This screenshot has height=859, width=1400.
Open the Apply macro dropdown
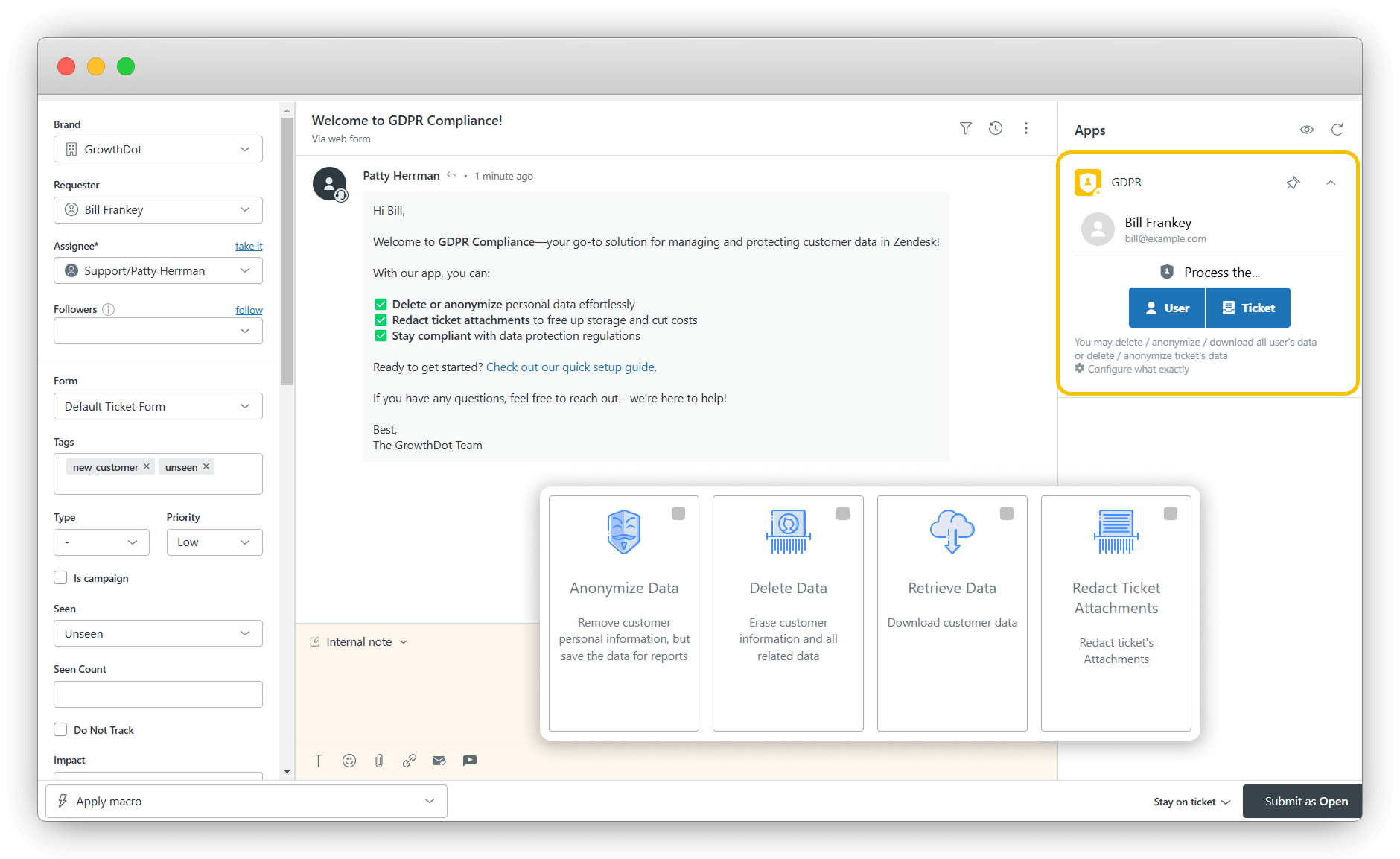[x=246, y=801]
